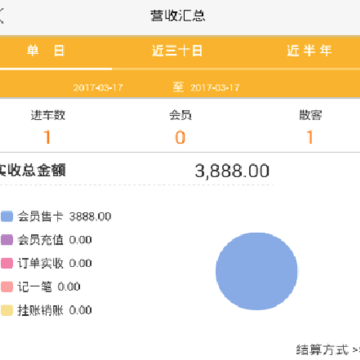This screenshot has width=360, height=360.
Task: Select the 单日 tab
Action: [x=45, y=51]
